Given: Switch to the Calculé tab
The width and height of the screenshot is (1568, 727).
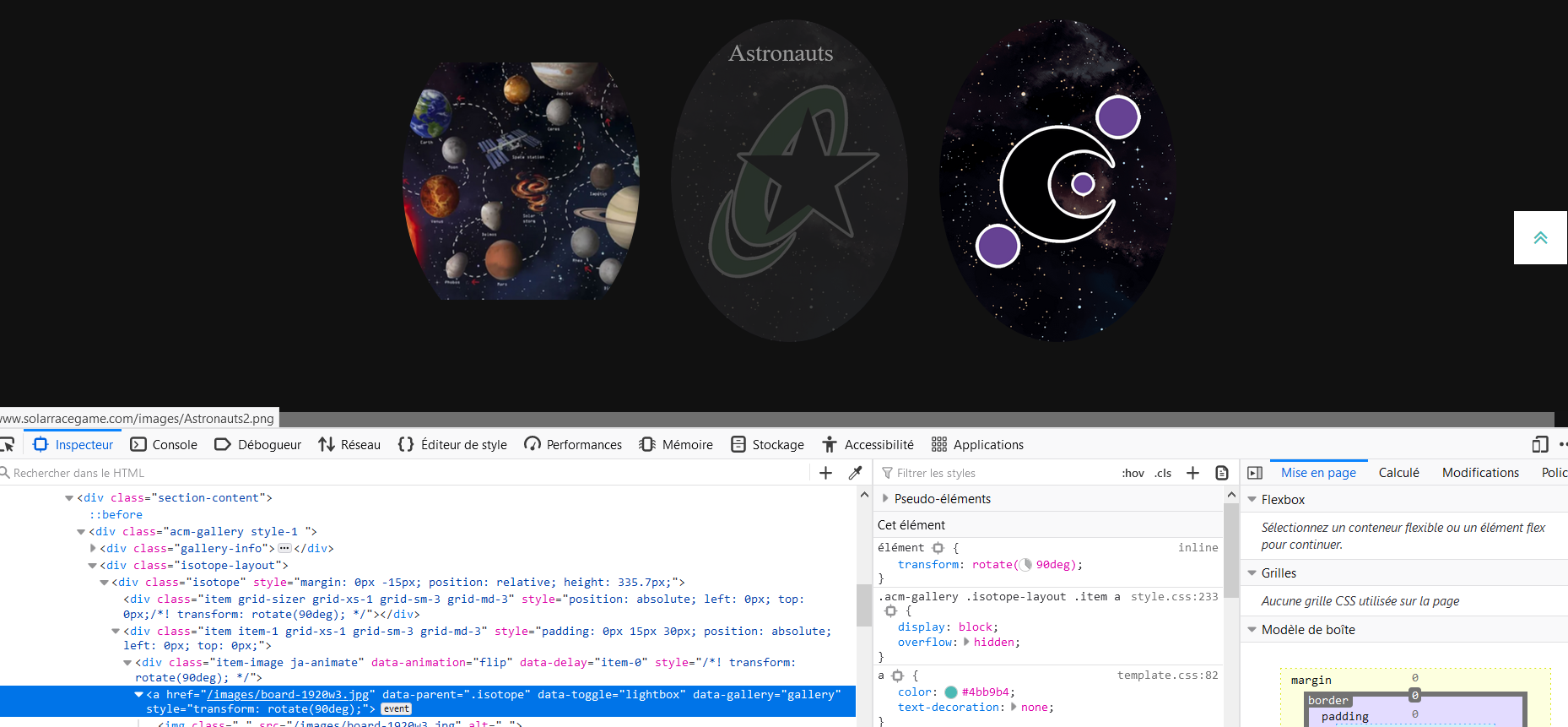Looking at the screenshot, I should click(1398, 473).
